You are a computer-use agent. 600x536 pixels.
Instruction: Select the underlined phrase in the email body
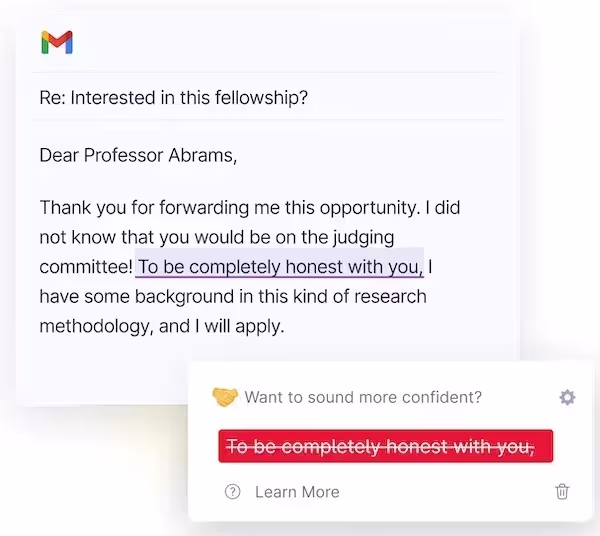pos(281,267)
